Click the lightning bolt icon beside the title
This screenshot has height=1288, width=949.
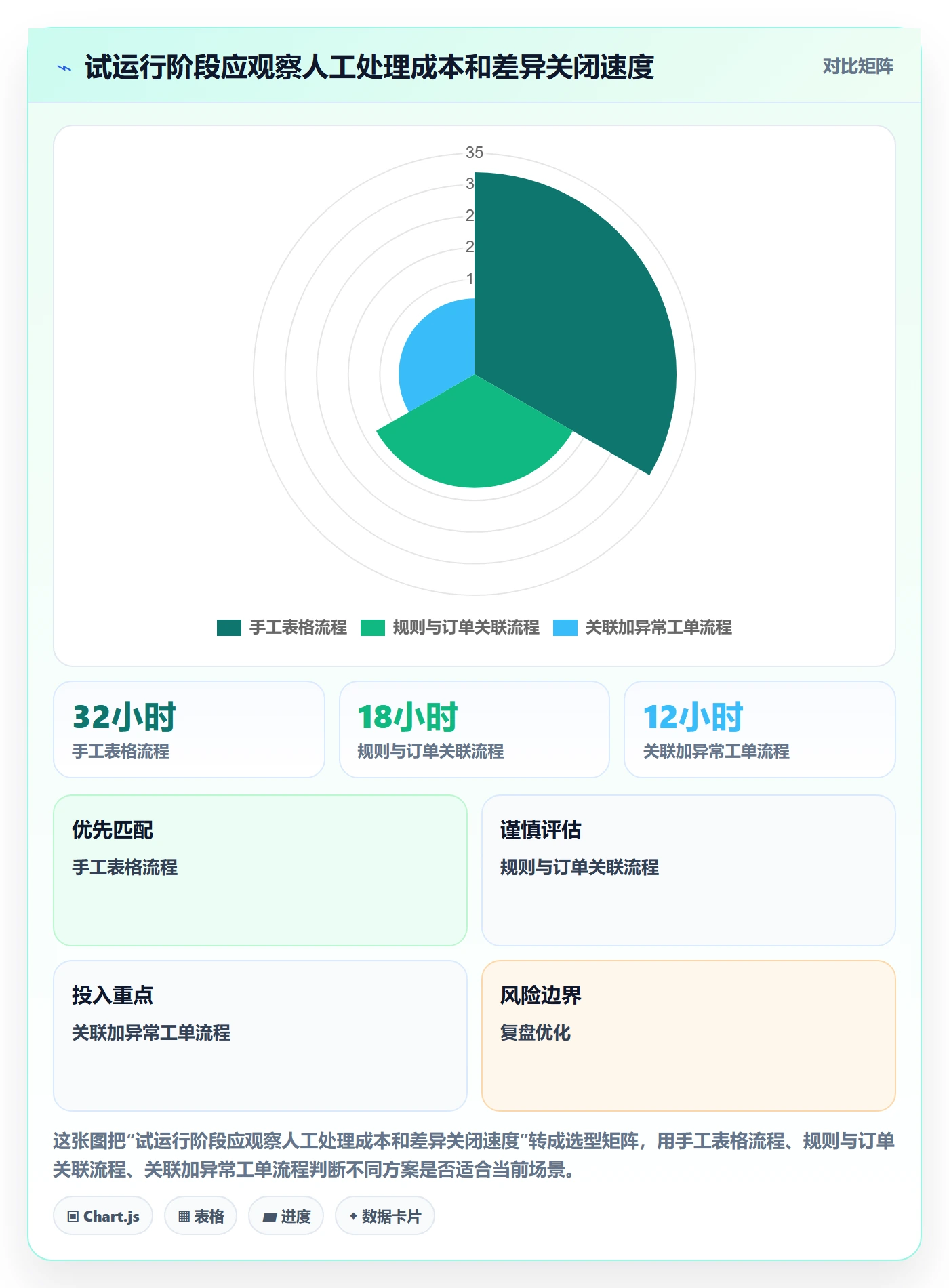click(64, 68)
